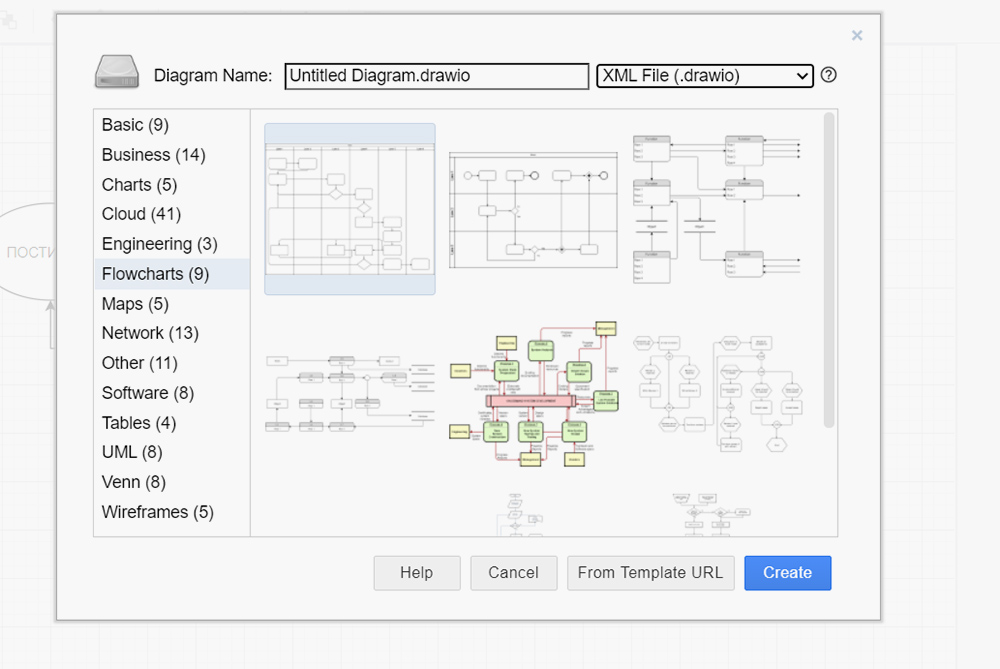The height and width of the screenshot is (669, 1000).
Task: Choose the Other (11) category
Action: (x=172, y=364)
